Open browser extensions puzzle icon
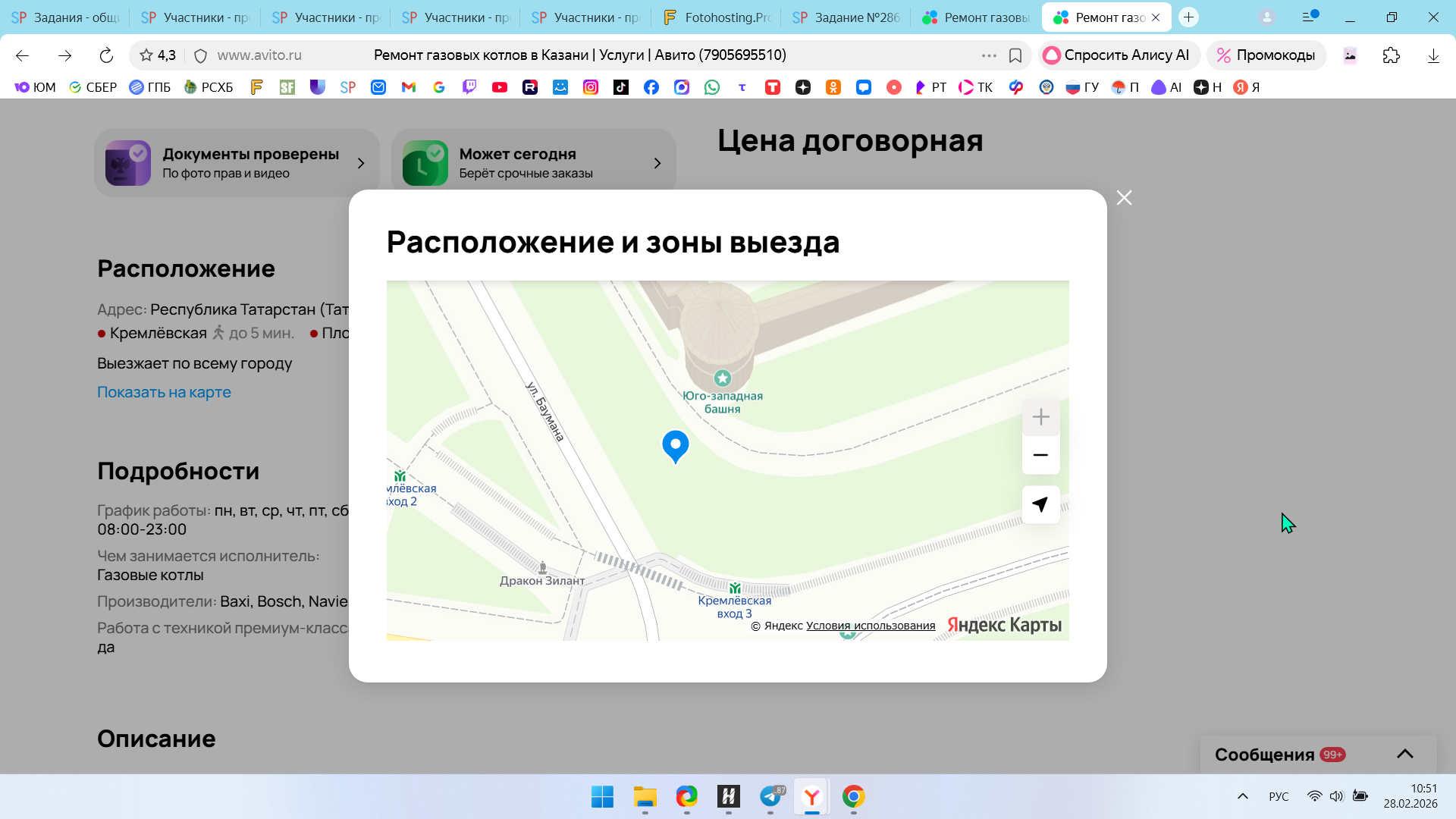 pos(1391,55)
